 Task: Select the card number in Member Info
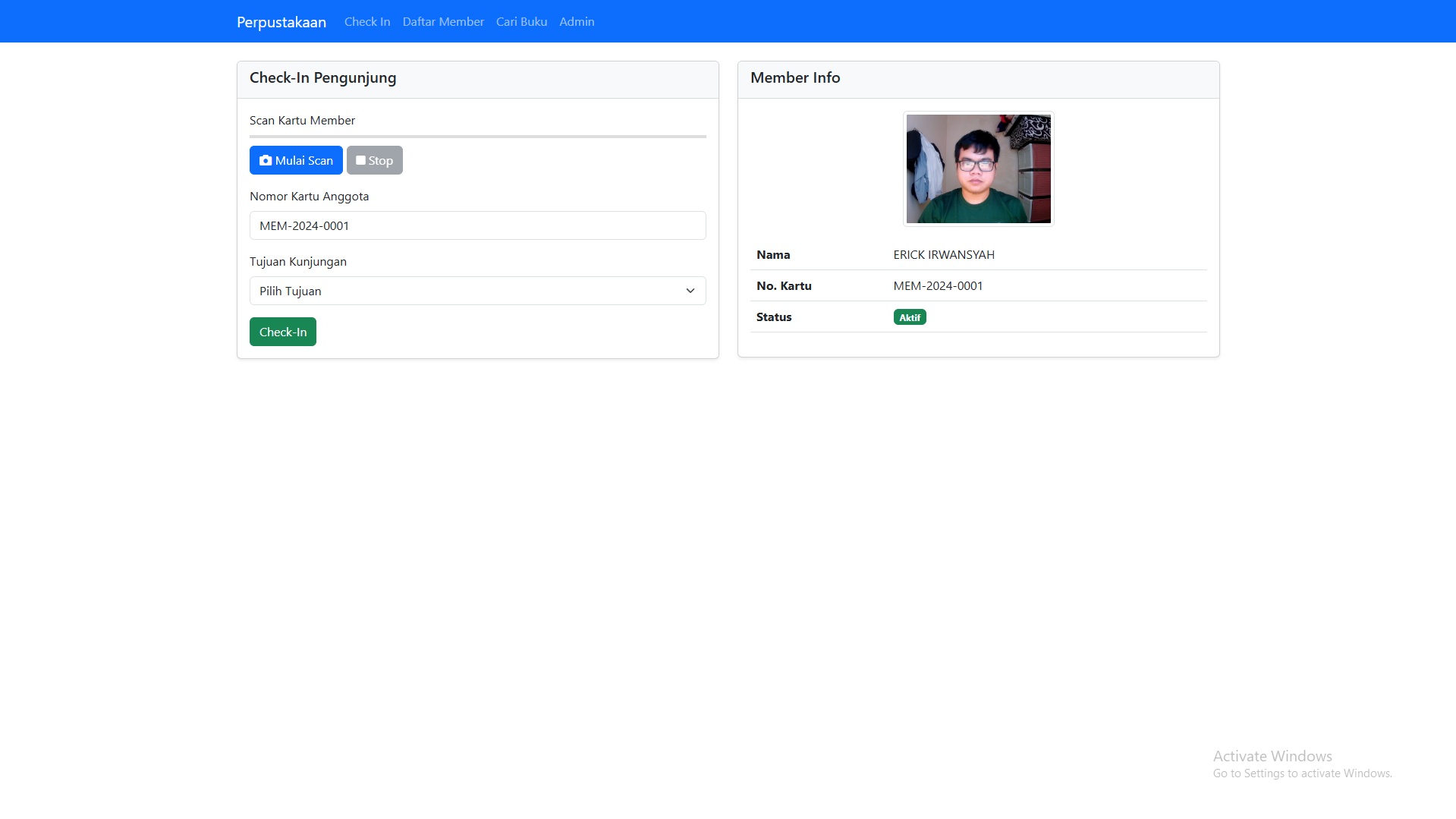pyautogui.click(x=938, y=286)
